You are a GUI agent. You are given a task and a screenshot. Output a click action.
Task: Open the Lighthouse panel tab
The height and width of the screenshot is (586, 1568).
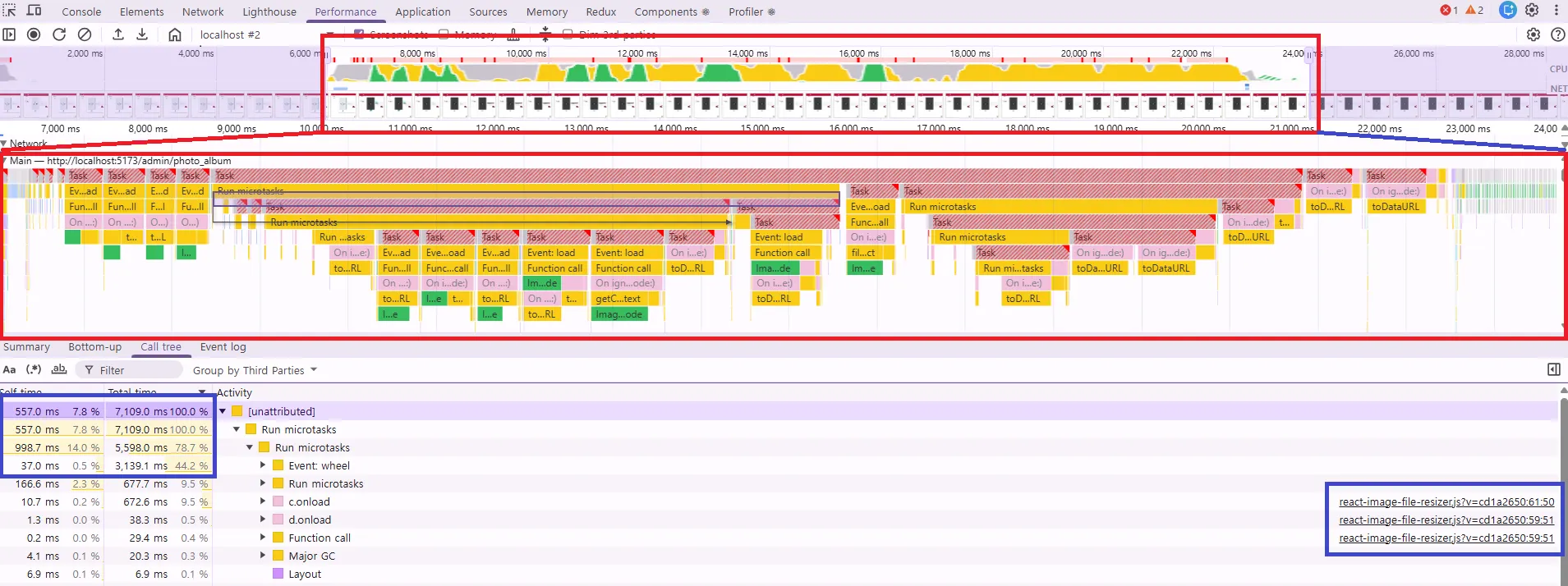269,11
